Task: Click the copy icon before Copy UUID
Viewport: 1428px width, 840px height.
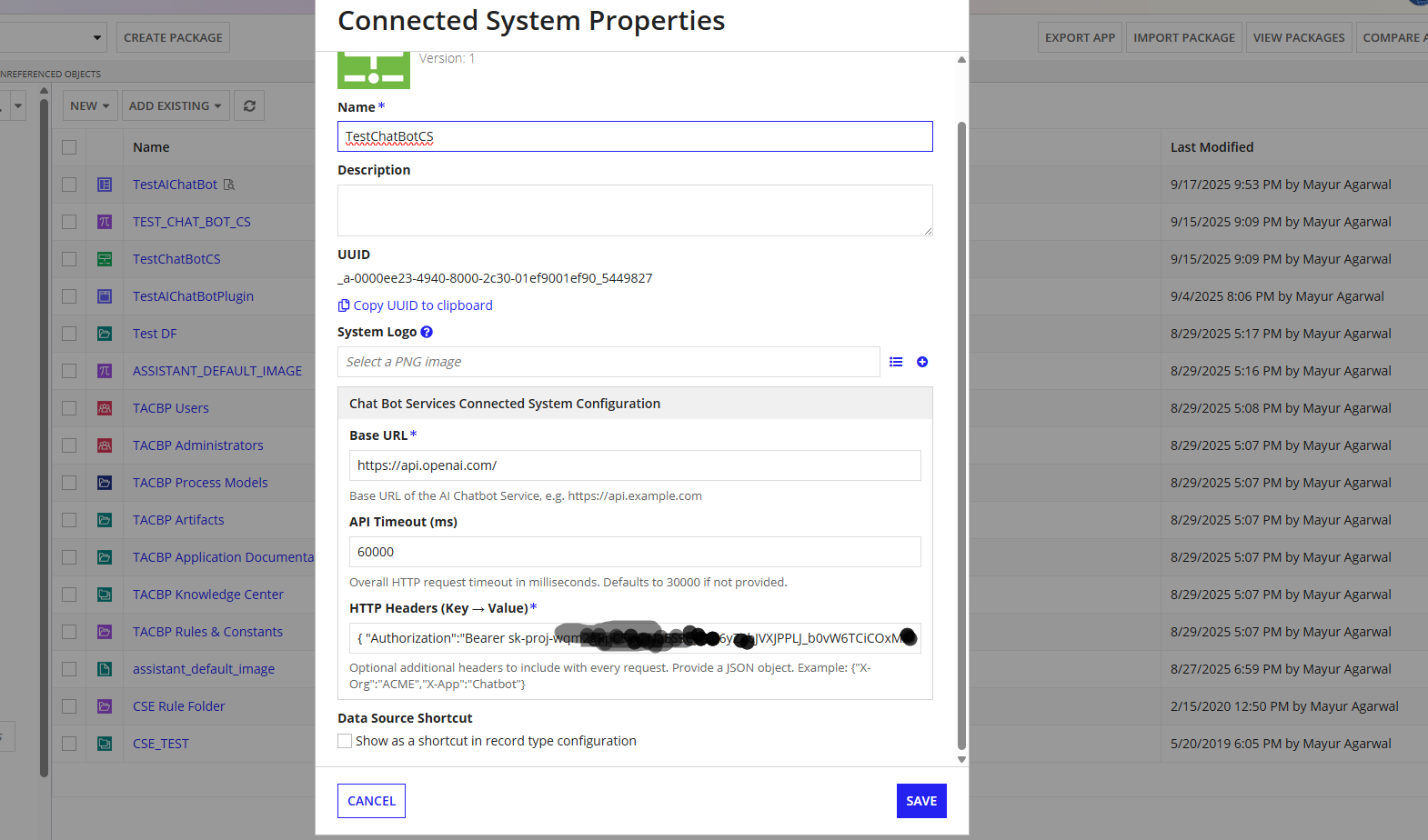Action: point(344,305)
